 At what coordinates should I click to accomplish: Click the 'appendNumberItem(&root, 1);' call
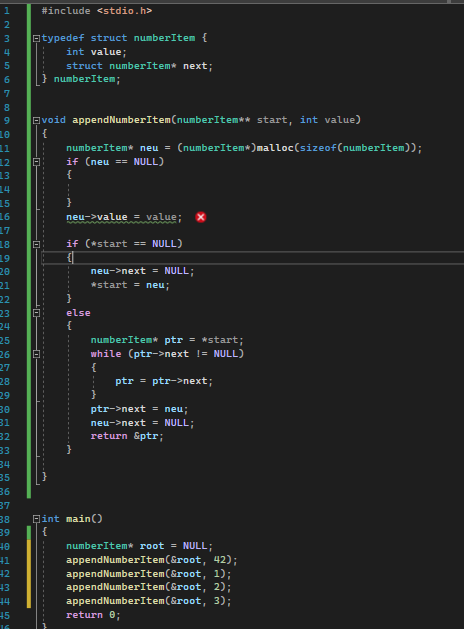[149, 574]
